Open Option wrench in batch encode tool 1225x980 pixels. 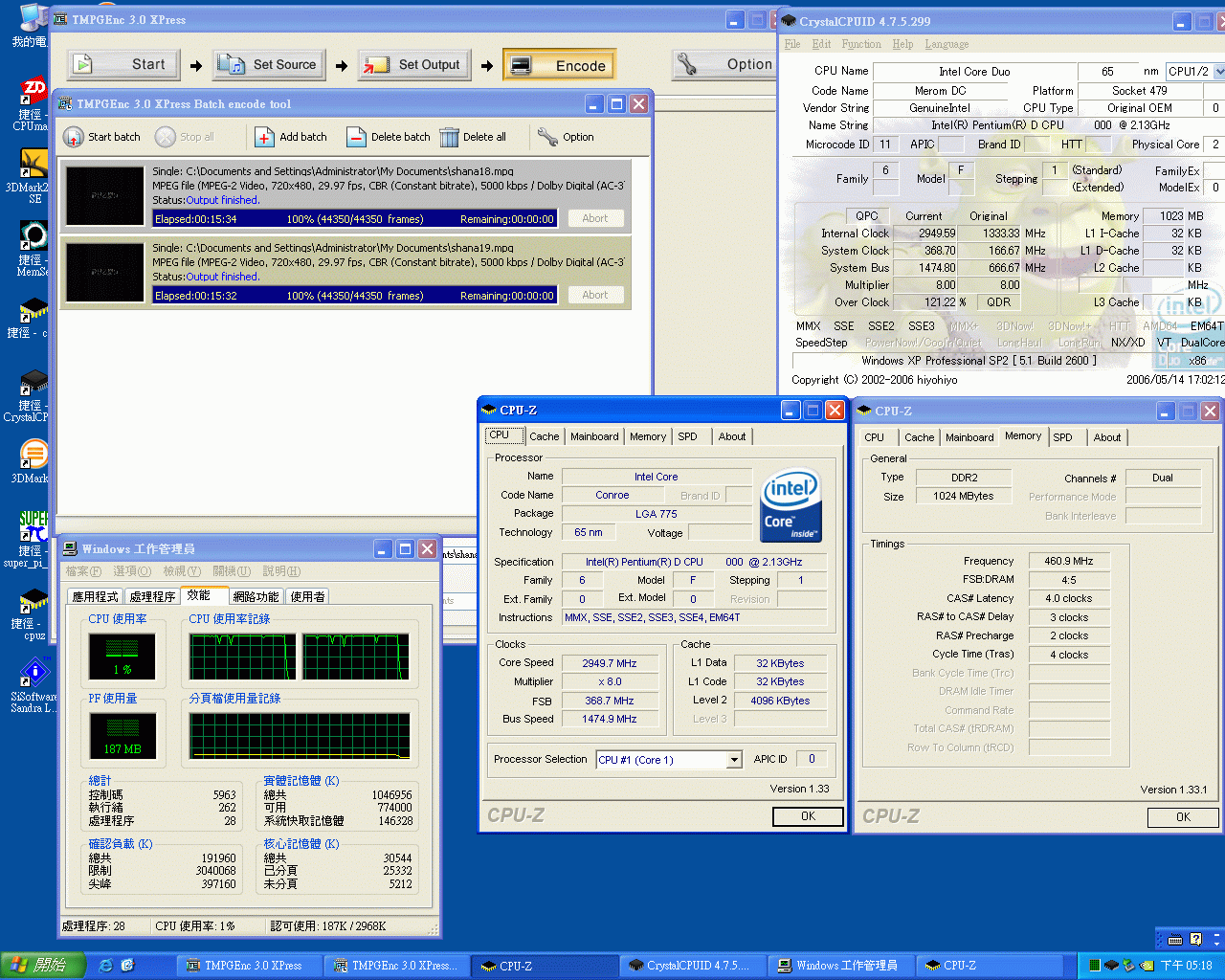pos(547,137)
